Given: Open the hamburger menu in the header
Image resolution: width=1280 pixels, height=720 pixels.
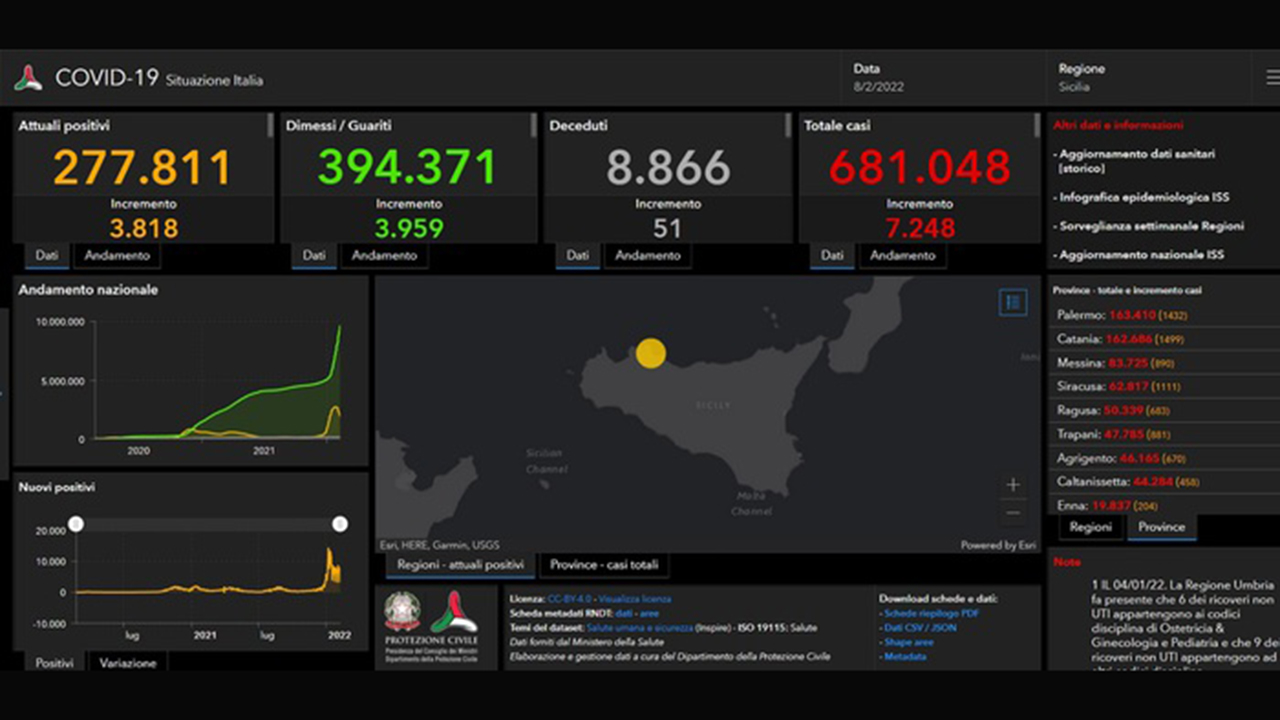Looking at the screenshot, I should coord(1271,77).
